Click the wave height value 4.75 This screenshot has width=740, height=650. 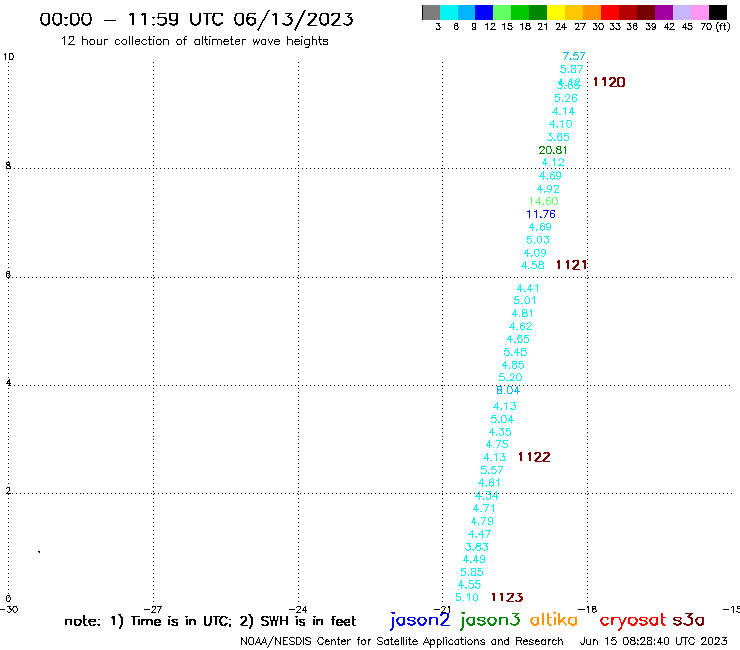497,444
